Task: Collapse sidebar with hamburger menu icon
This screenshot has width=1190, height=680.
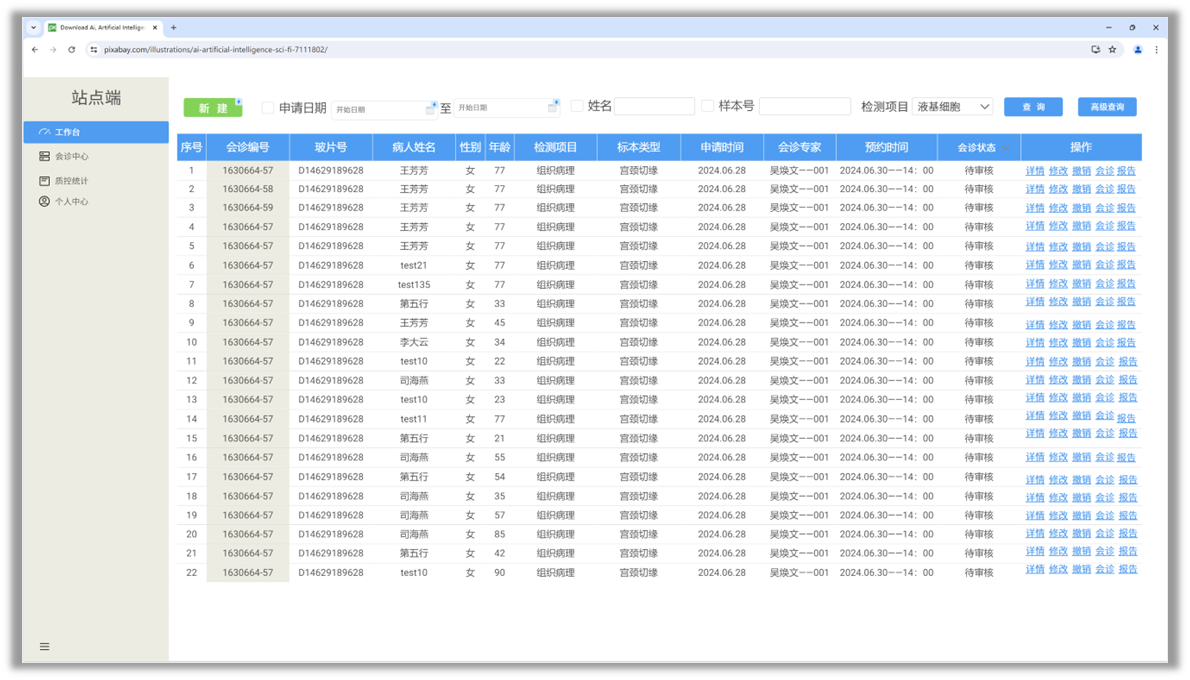Action: point(45,647)
